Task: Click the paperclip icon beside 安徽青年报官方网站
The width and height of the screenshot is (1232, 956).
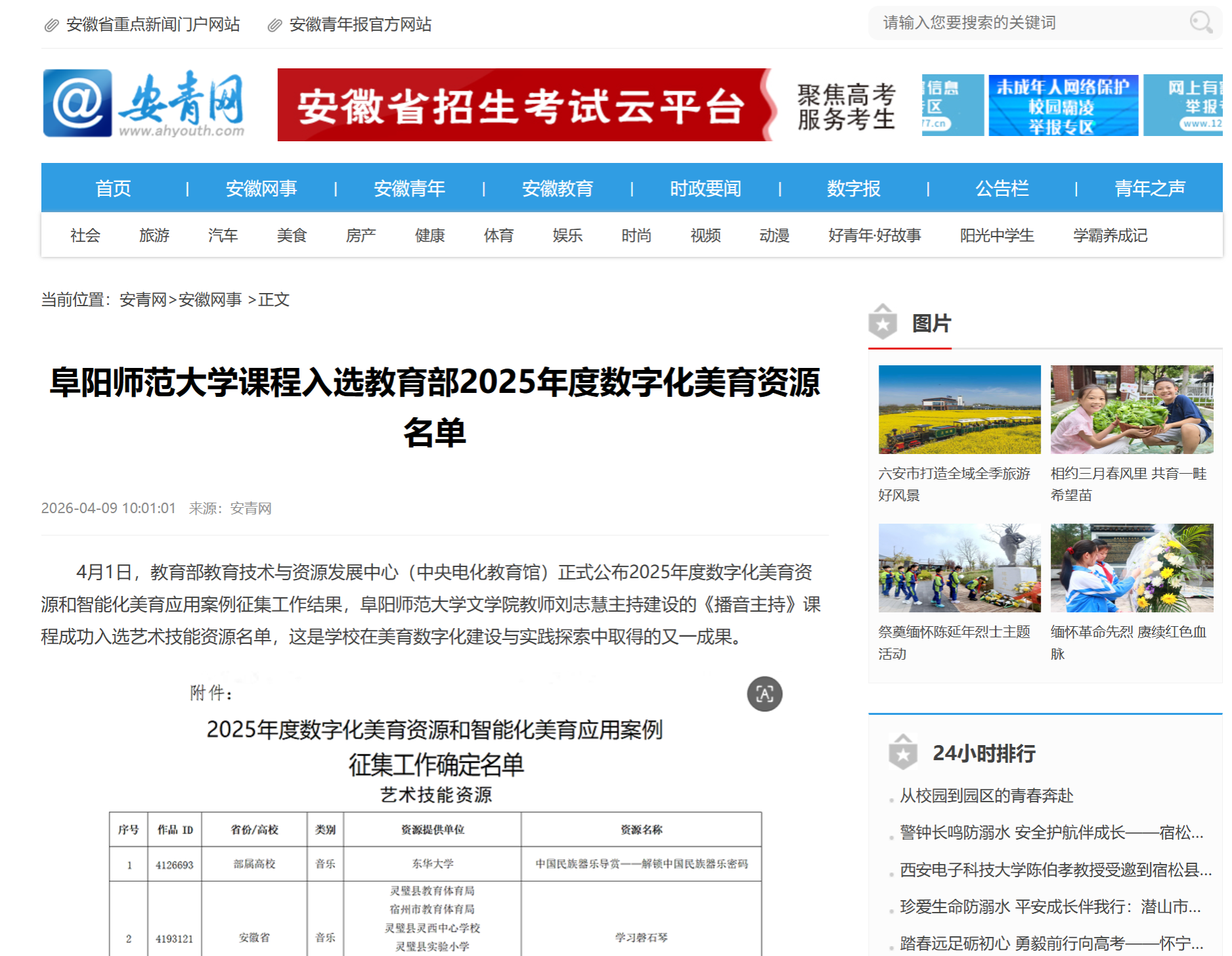Action: click(275, 26)
